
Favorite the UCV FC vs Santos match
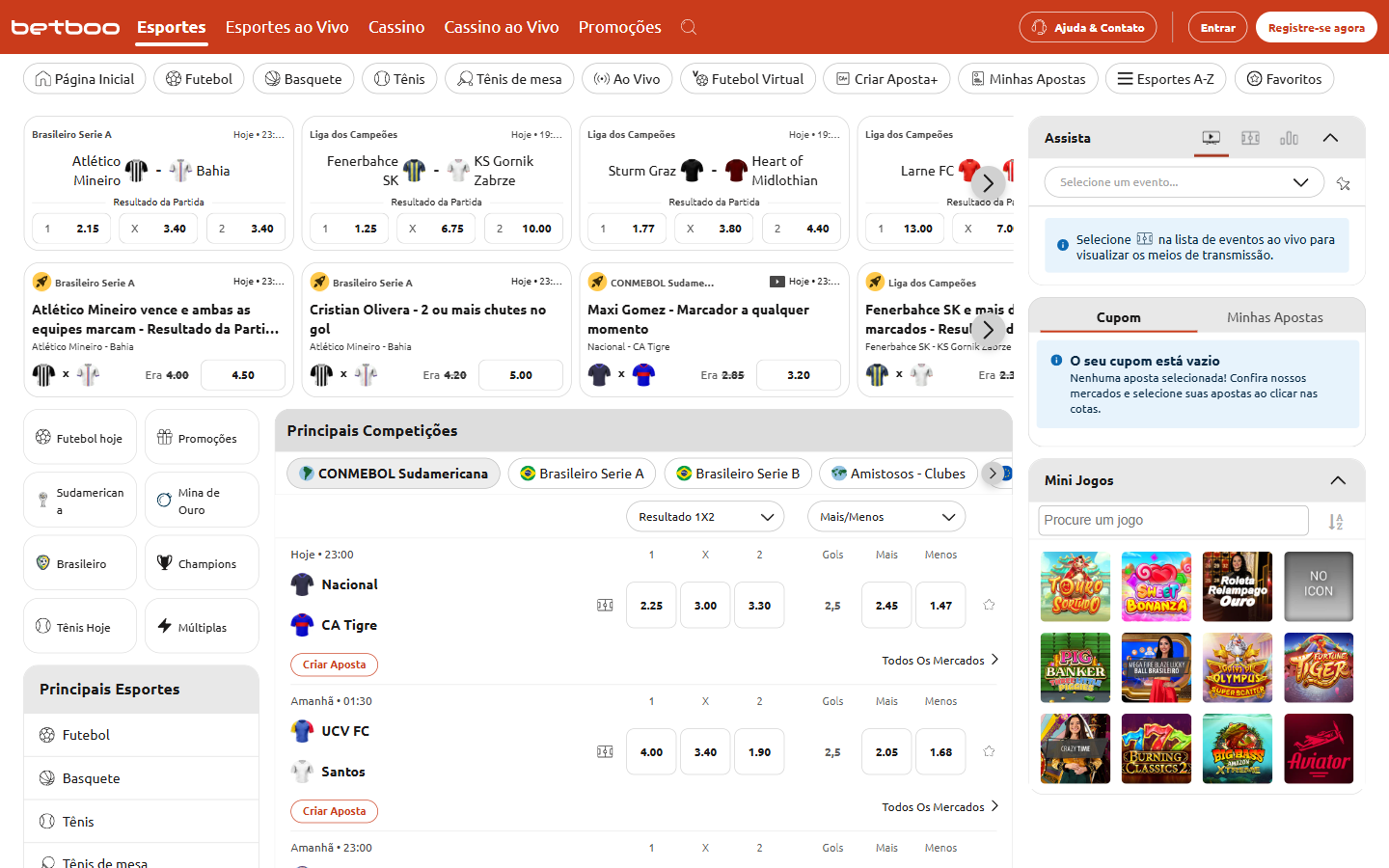click(989, 751)
